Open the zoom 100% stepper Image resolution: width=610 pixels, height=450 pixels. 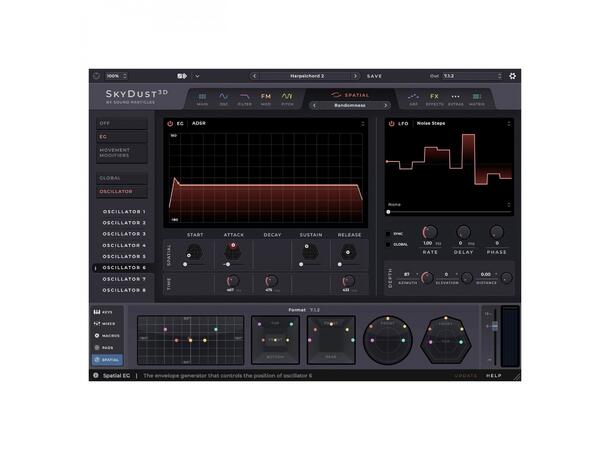coord(125,76)
